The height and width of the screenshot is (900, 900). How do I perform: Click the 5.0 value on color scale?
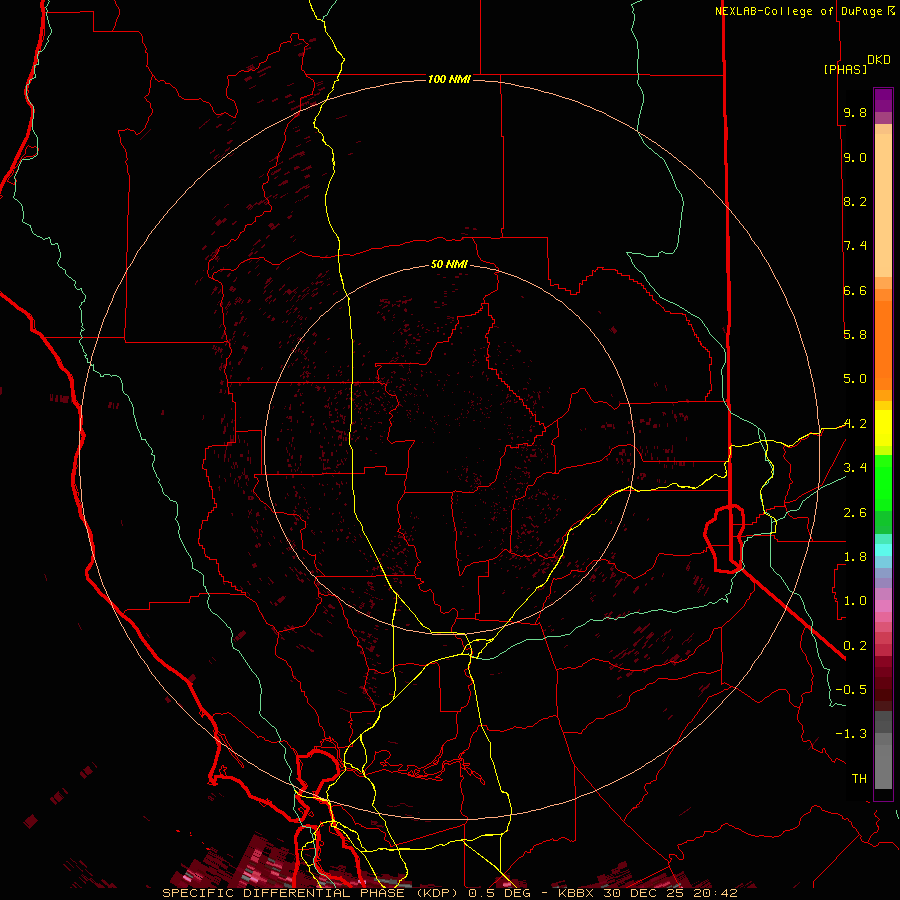click(x=855, y=379)
